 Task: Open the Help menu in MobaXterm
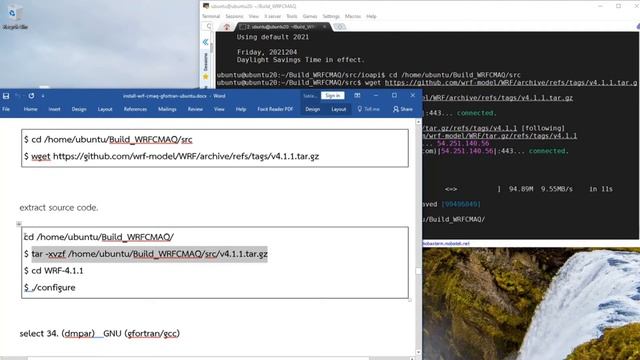[x=371, y=16]
